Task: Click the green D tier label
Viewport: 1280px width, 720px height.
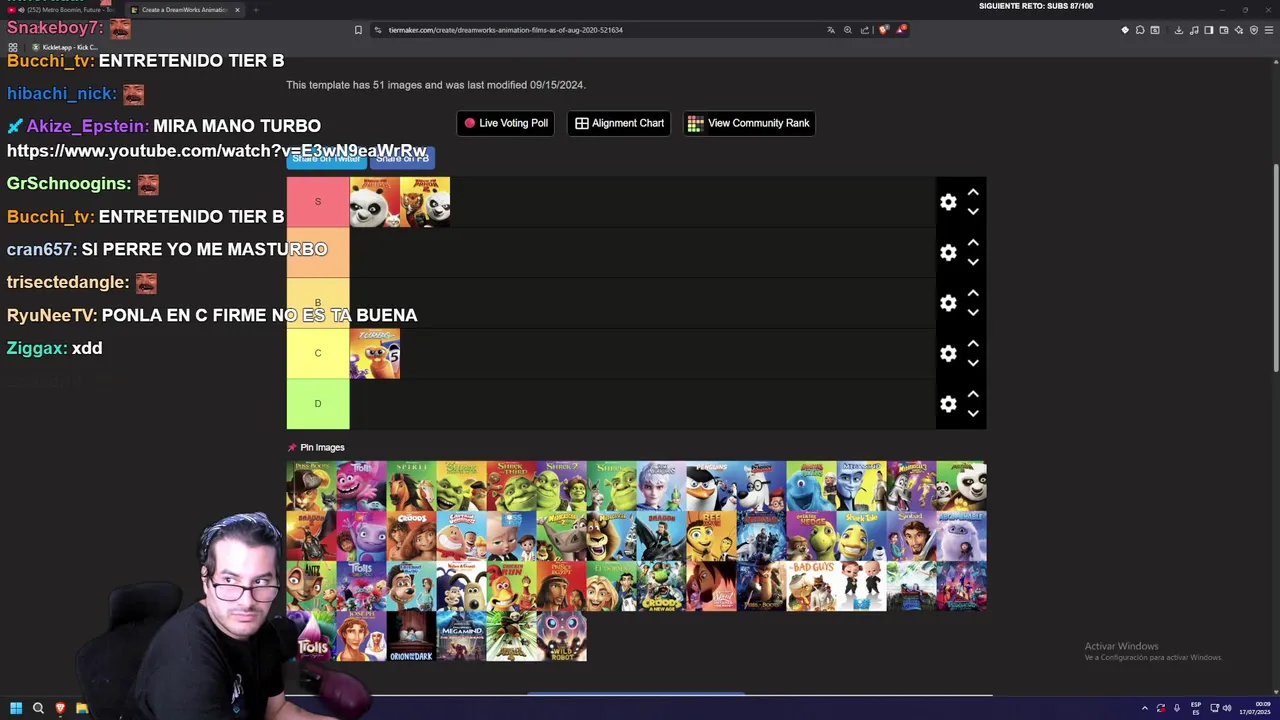Action: 318,404
